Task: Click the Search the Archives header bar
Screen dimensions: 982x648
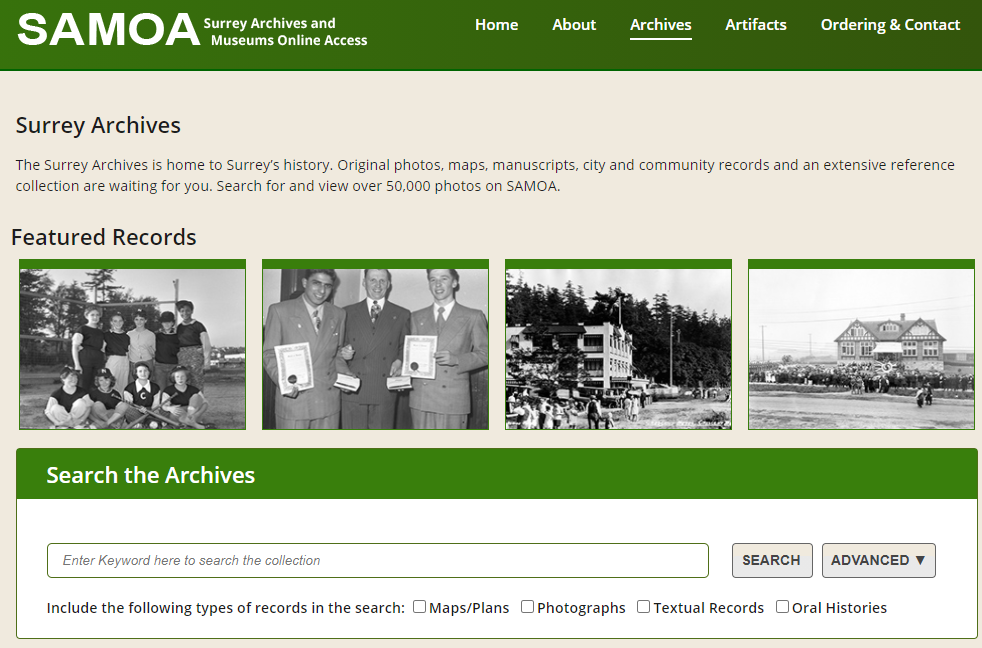Action: (x=496, y=475)
